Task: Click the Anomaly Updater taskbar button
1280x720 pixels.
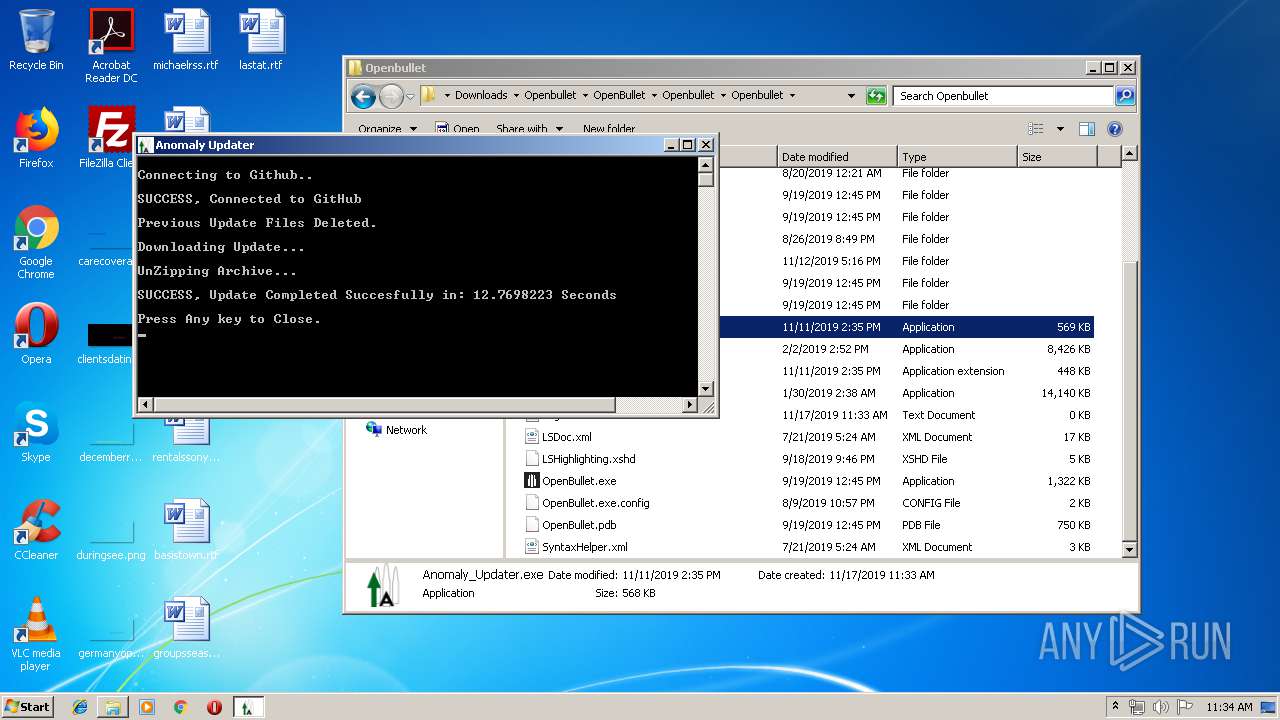Action: point(247,707)
